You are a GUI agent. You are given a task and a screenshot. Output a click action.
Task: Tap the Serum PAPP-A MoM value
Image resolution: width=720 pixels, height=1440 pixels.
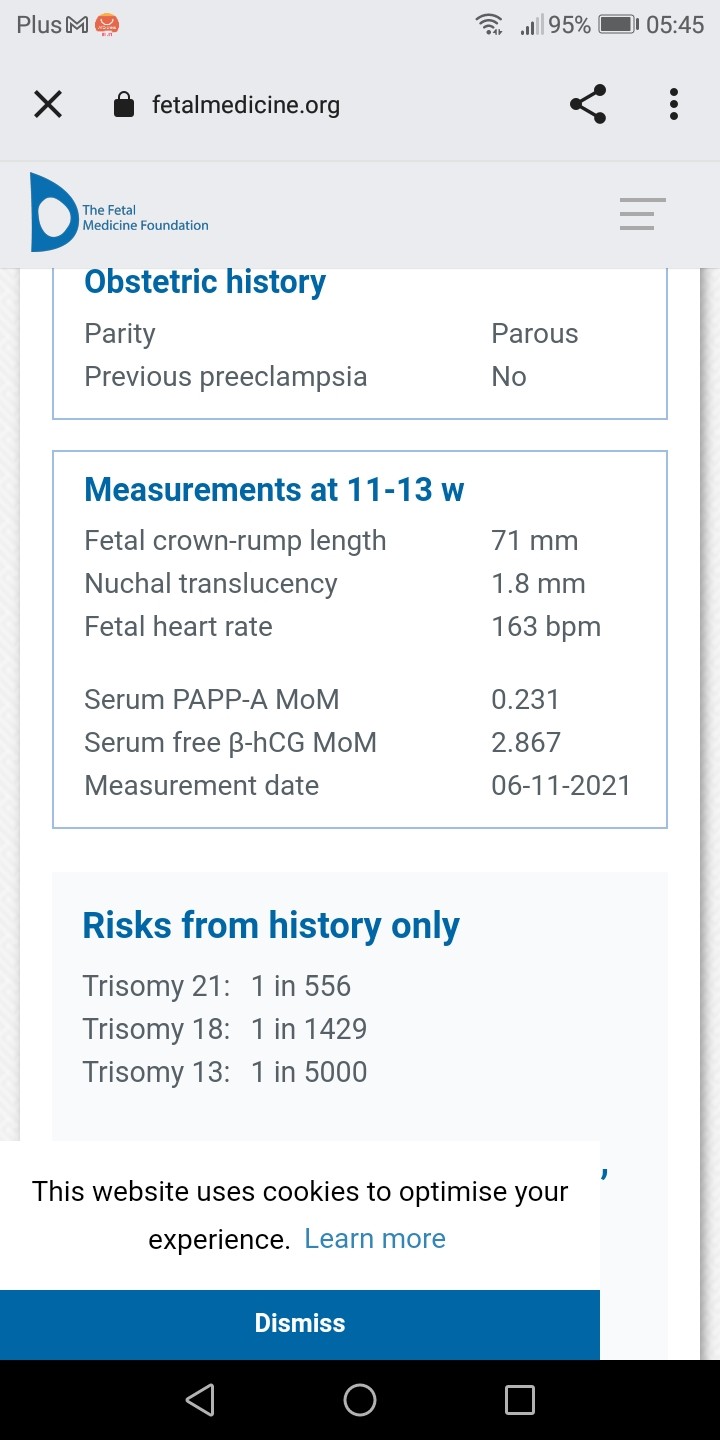coord(525,700)
